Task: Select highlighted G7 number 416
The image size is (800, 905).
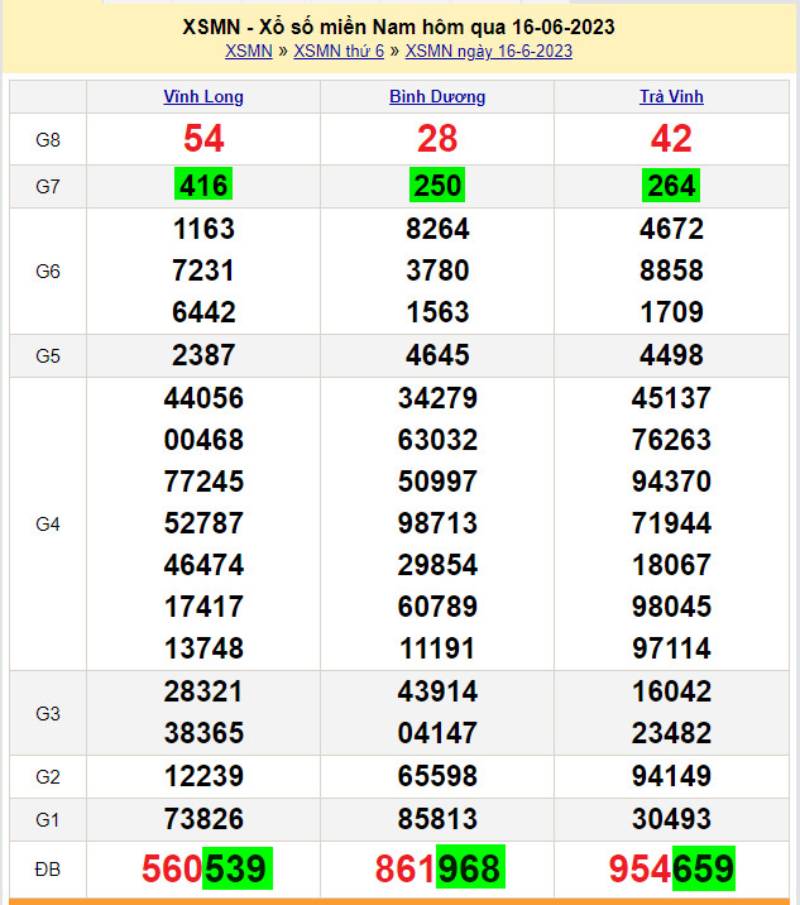Action: tap(203, 186)
